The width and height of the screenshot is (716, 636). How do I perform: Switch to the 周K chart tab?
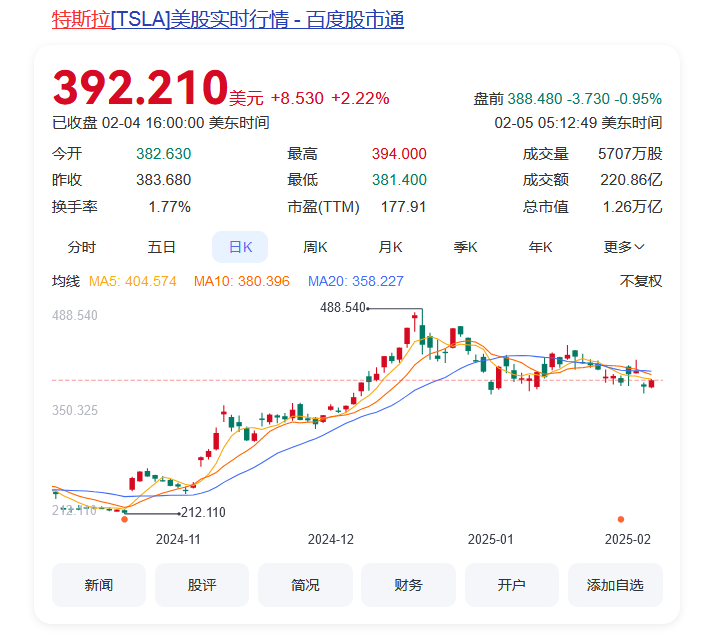pyautogui.click(x=315, y=247)
